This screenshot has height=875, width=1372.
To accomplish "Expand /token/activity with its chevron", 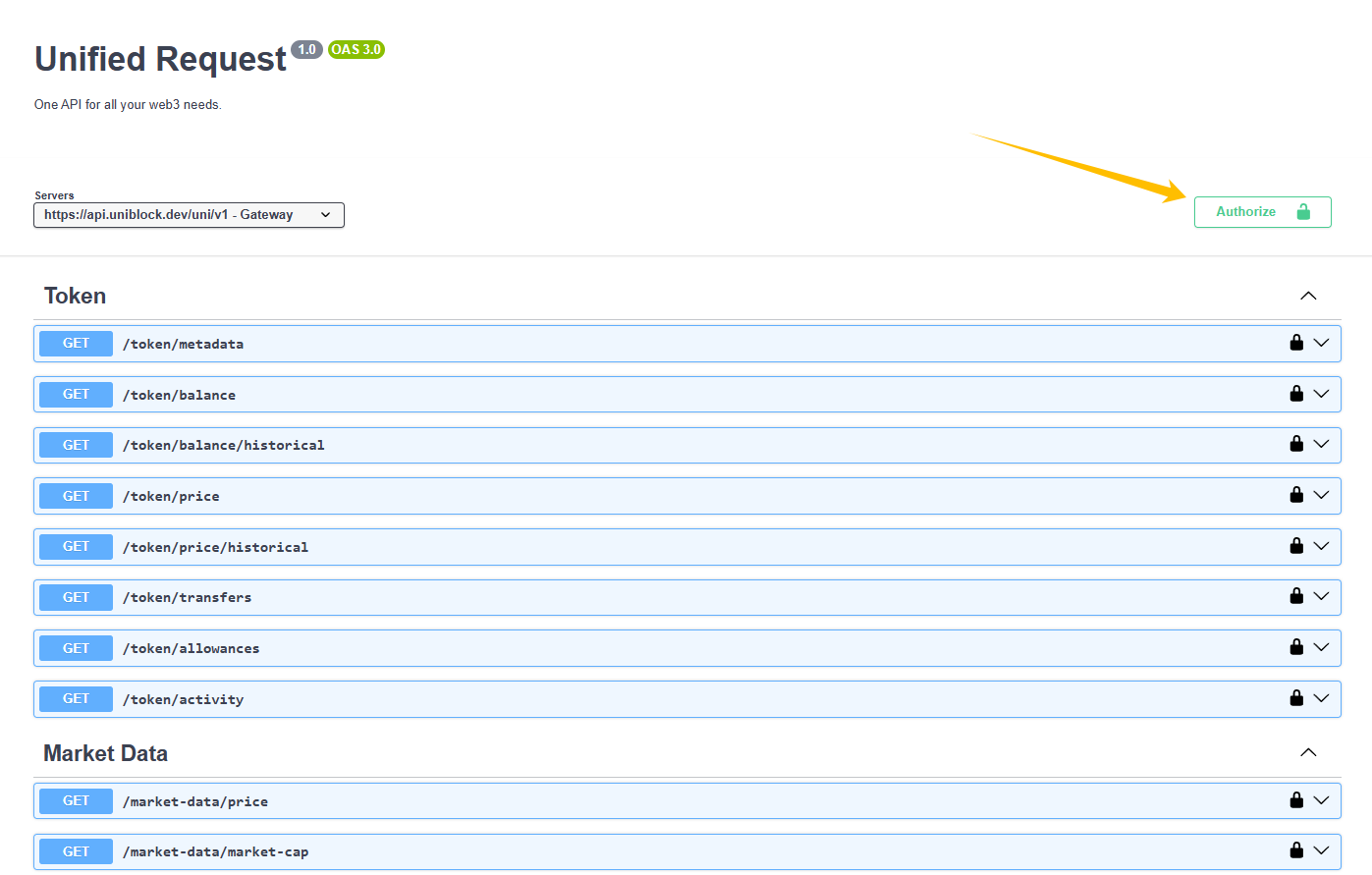I will pos(1321,698).
